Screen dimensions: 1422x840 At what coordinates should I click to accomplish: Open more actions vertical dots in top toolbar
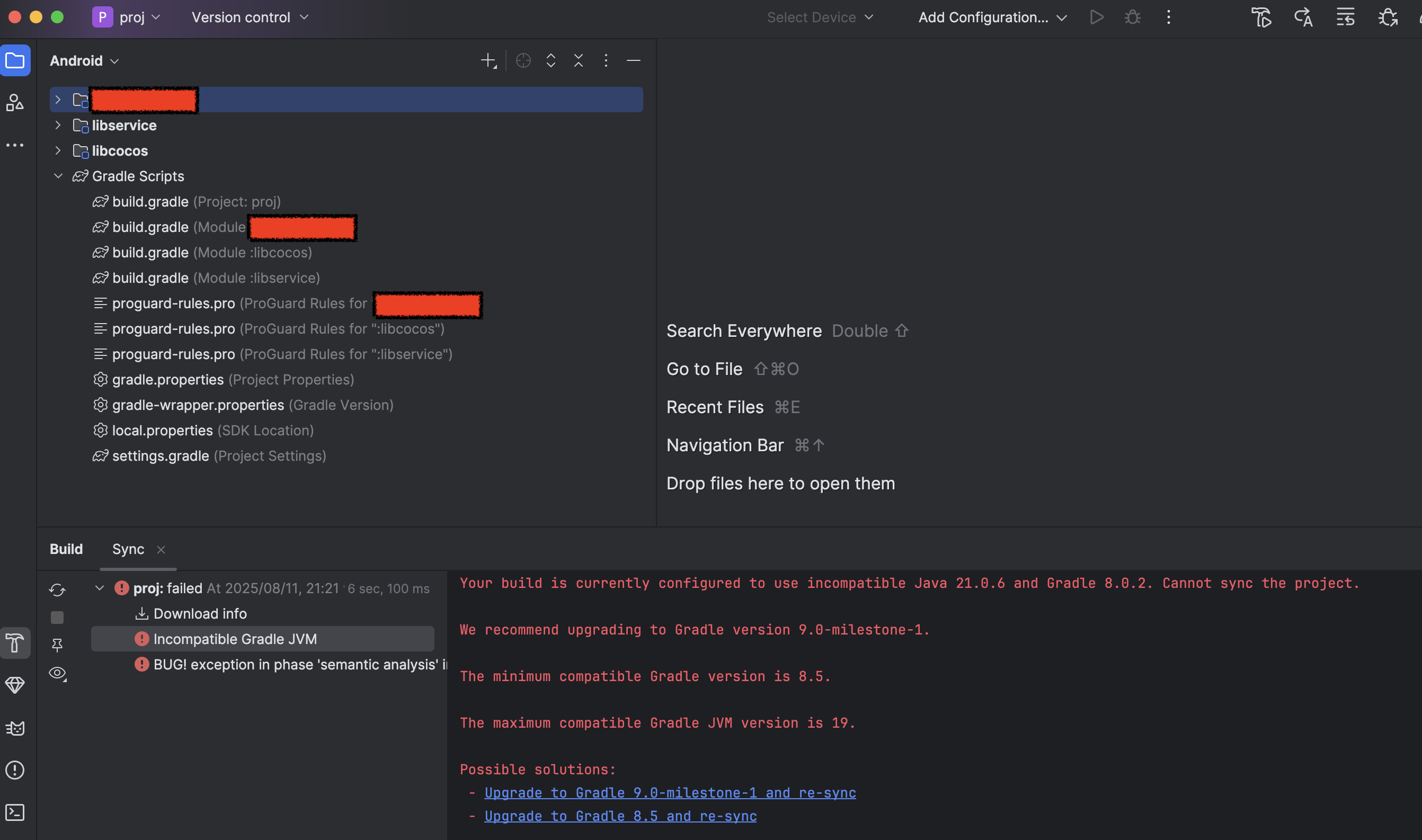1168,17
